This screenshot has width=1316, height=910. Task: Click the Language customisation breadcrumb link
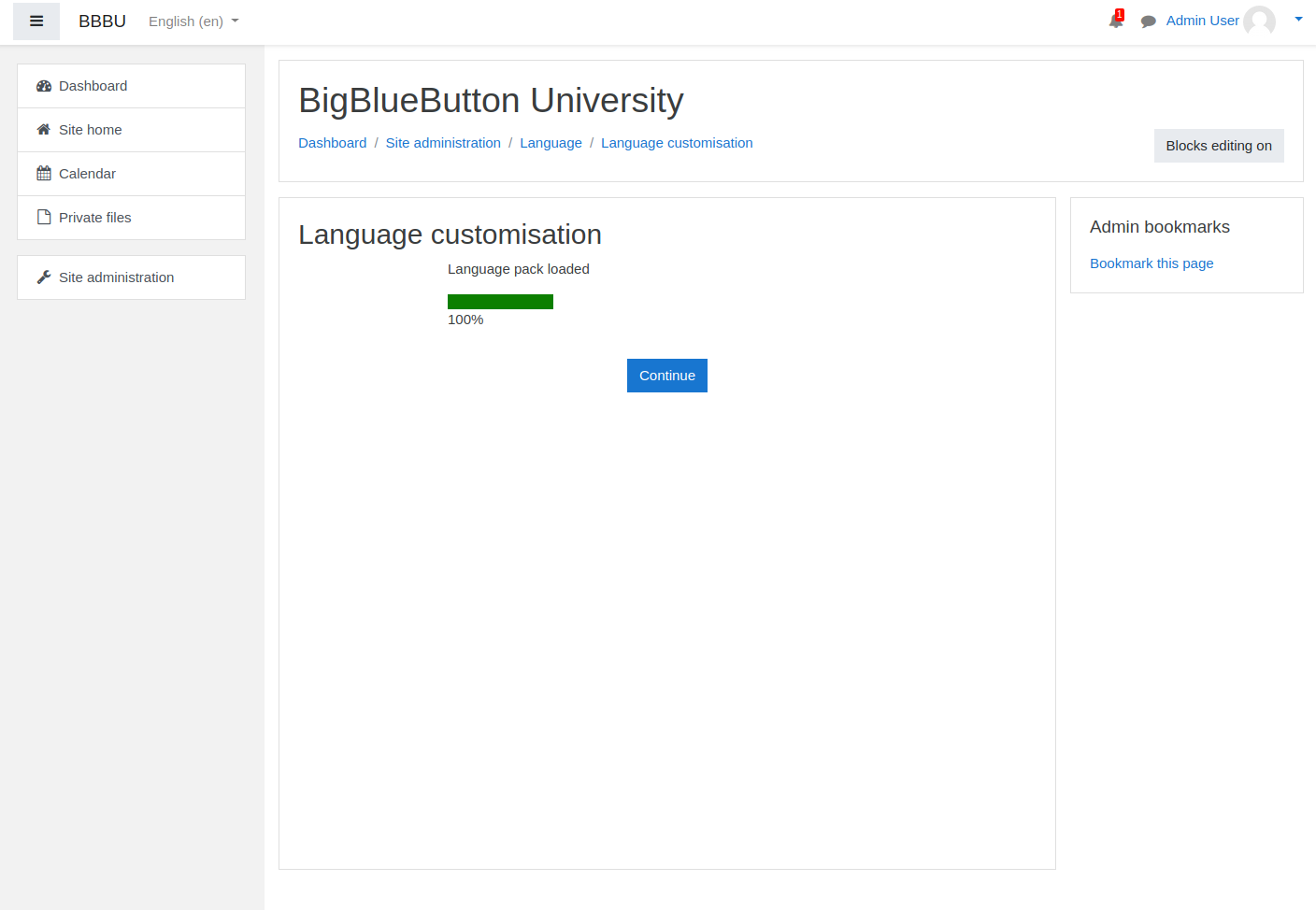click(677, 143)
